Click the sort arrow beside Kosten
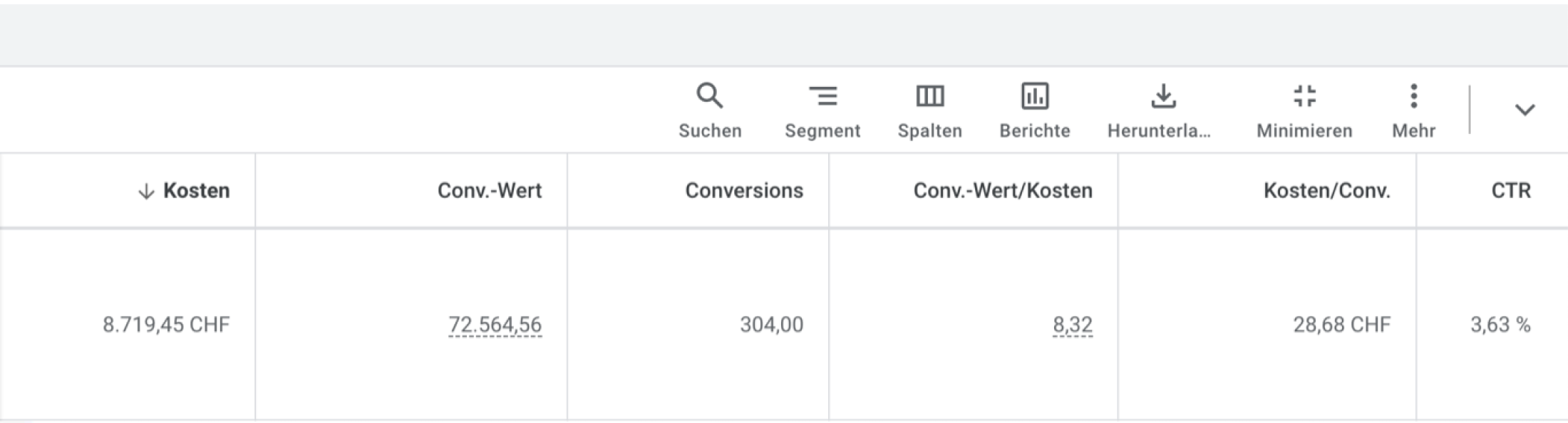Screen dimensions: 1568x423 (x=146, y=191)
